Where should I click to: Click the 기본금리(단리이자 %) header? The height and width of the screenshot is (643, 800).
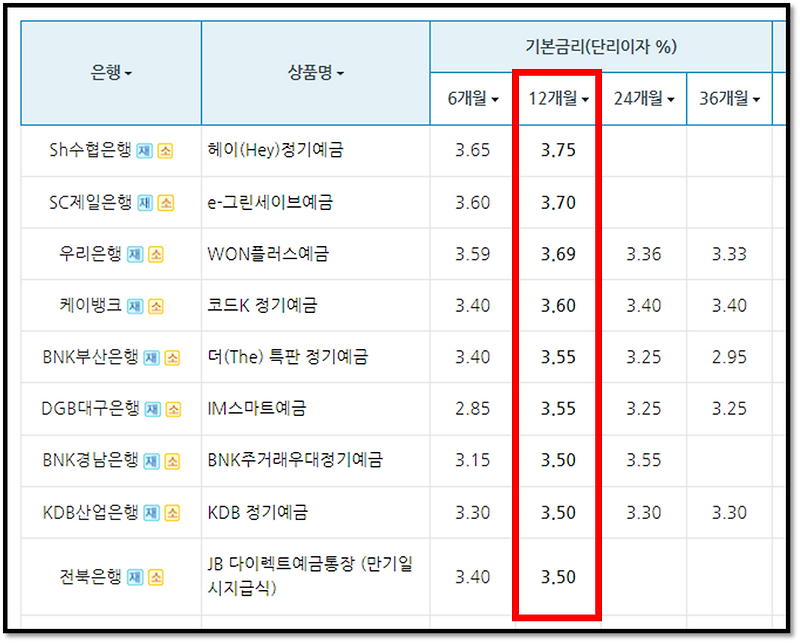pyautogui.click(x=601, y=47)
